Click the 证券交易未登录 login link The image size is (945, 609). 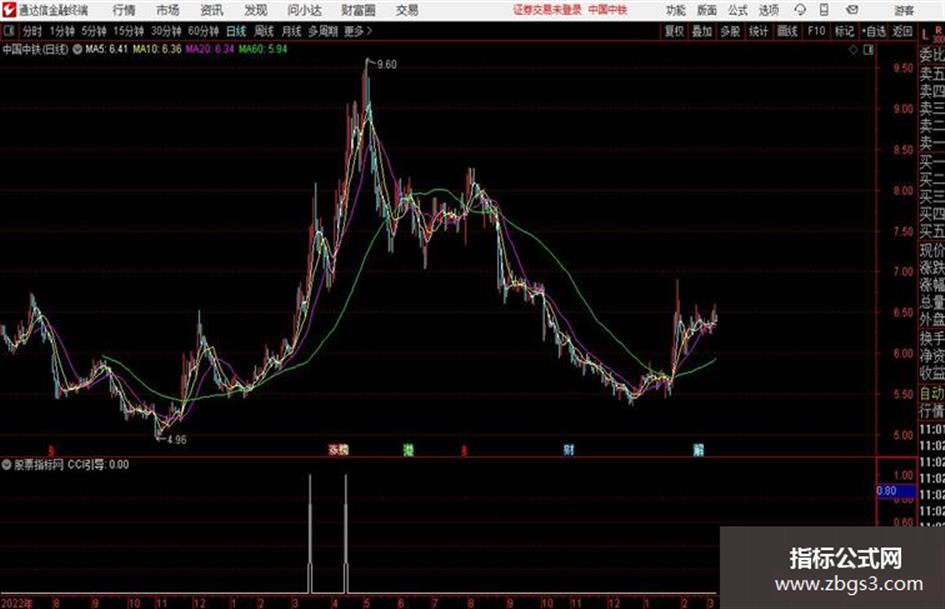[547, 10]
